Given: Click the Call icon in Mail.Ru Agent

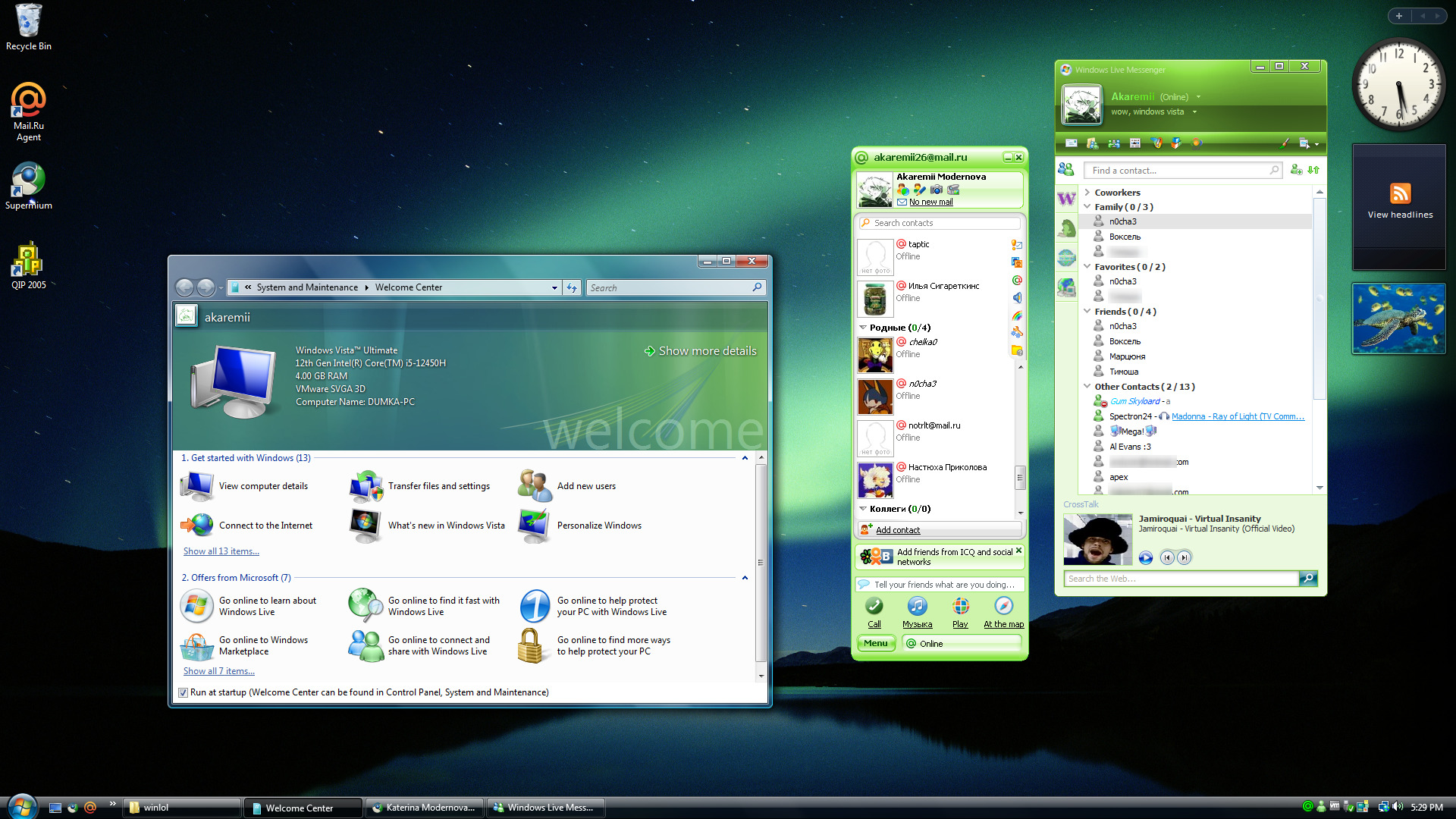Looking at the screenshot, I should pos(874,606).
